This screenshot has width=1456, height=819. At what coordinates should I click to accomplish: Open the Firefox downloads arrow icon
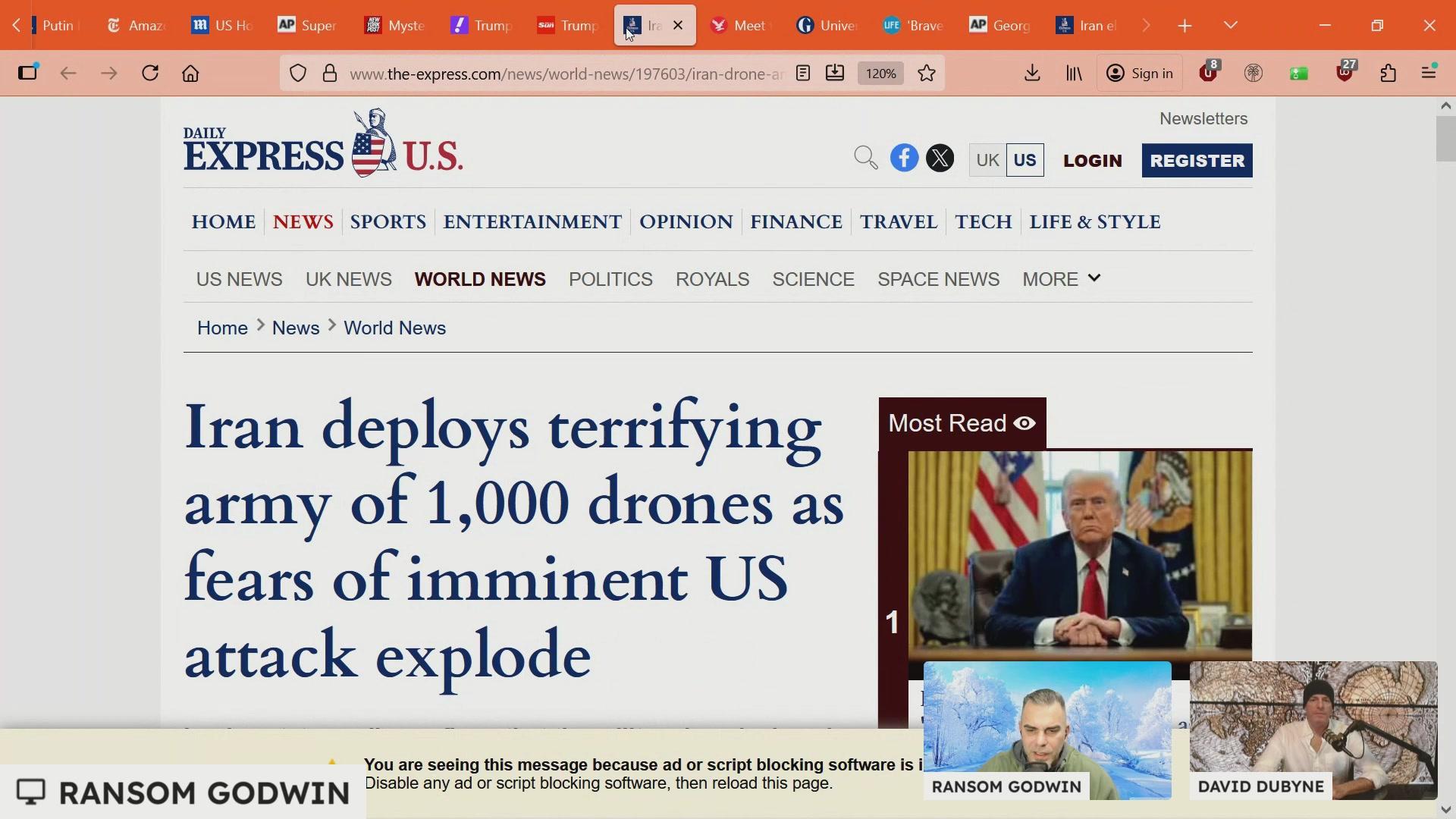pyautogui.click(x=1032, y=74)
